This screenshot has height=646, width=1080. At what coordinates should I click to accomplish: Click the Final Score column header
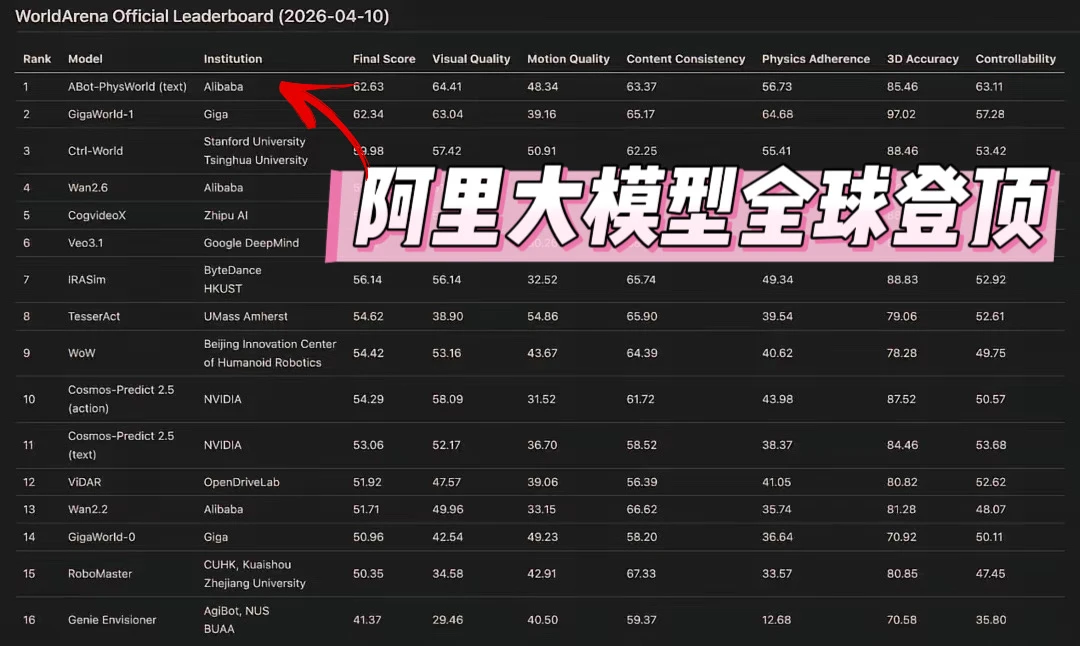384,59
